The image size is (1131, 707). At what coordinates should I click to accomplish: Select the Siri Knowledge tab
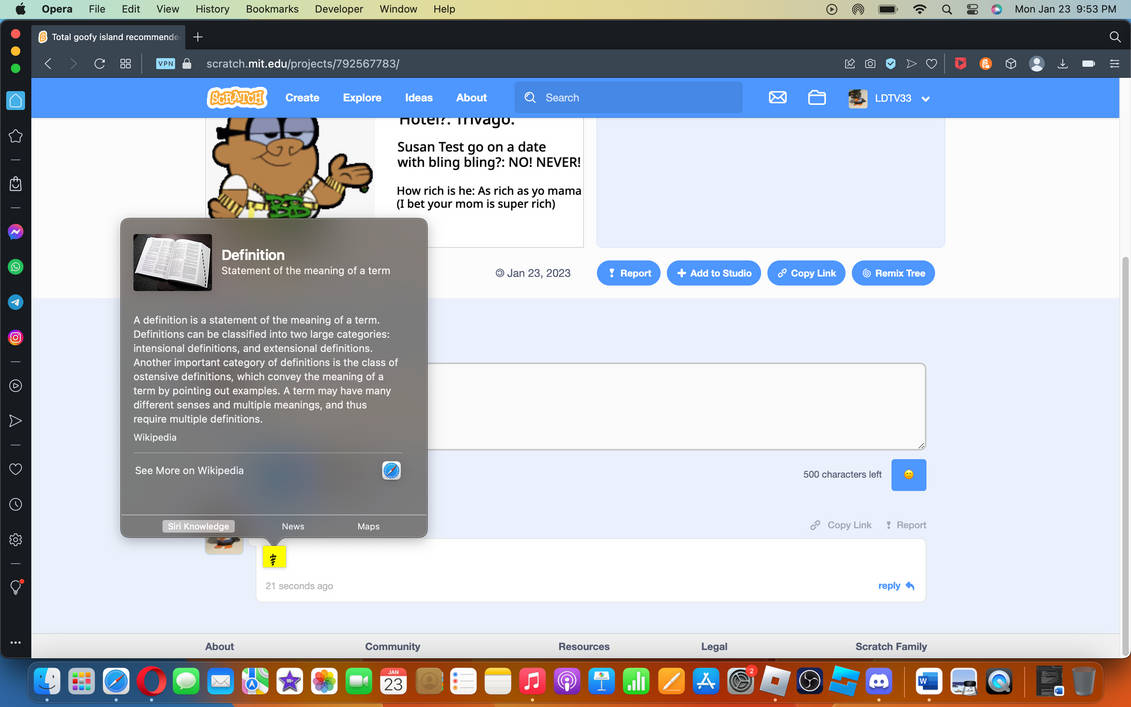point(198,527)
